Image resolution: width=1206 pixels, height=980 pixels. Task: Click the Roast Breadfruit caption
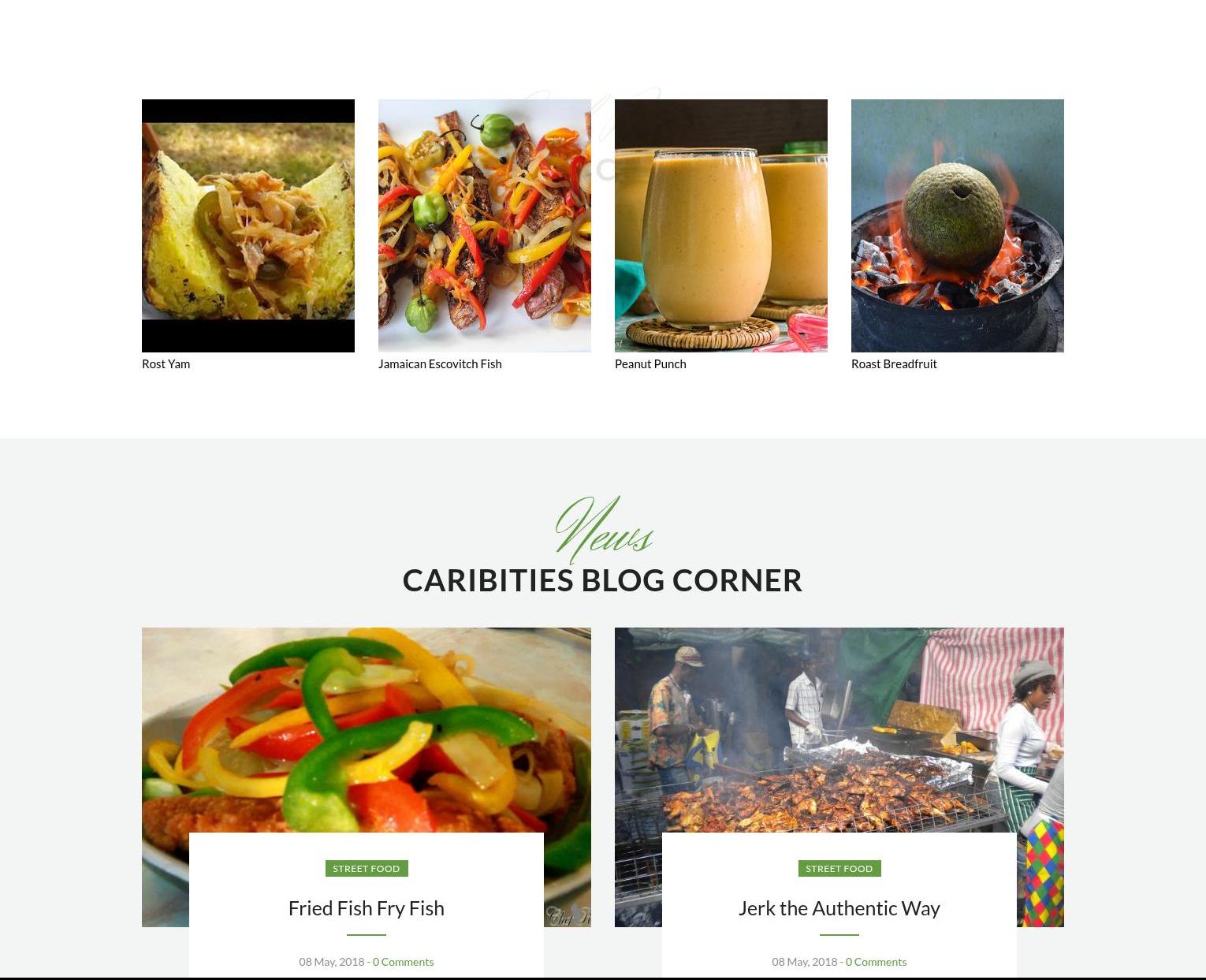click(894, 363)
